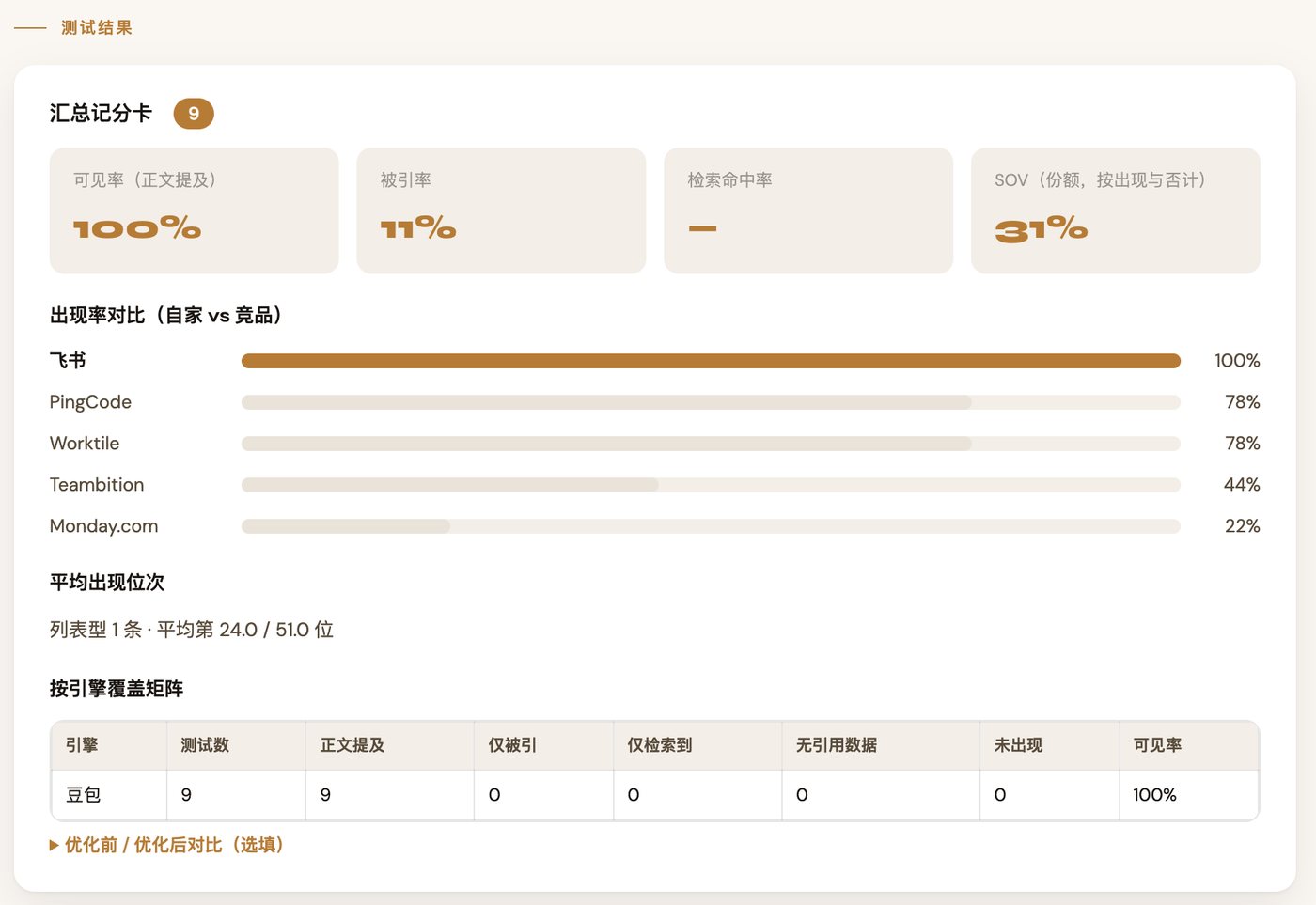Click the 列表型 1 条 average position text
Viewport: 1316px width, 905px height.
[x=192, y=630]
